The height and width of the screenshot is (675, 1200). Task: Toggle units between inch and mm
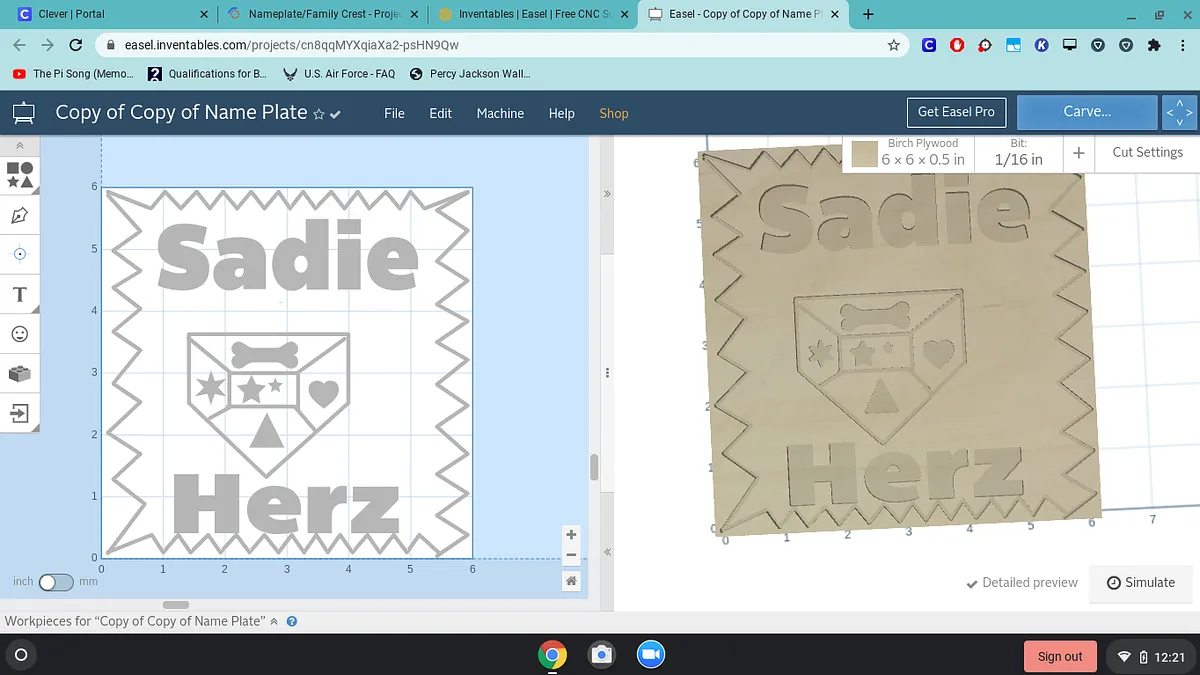pos(56,582)
